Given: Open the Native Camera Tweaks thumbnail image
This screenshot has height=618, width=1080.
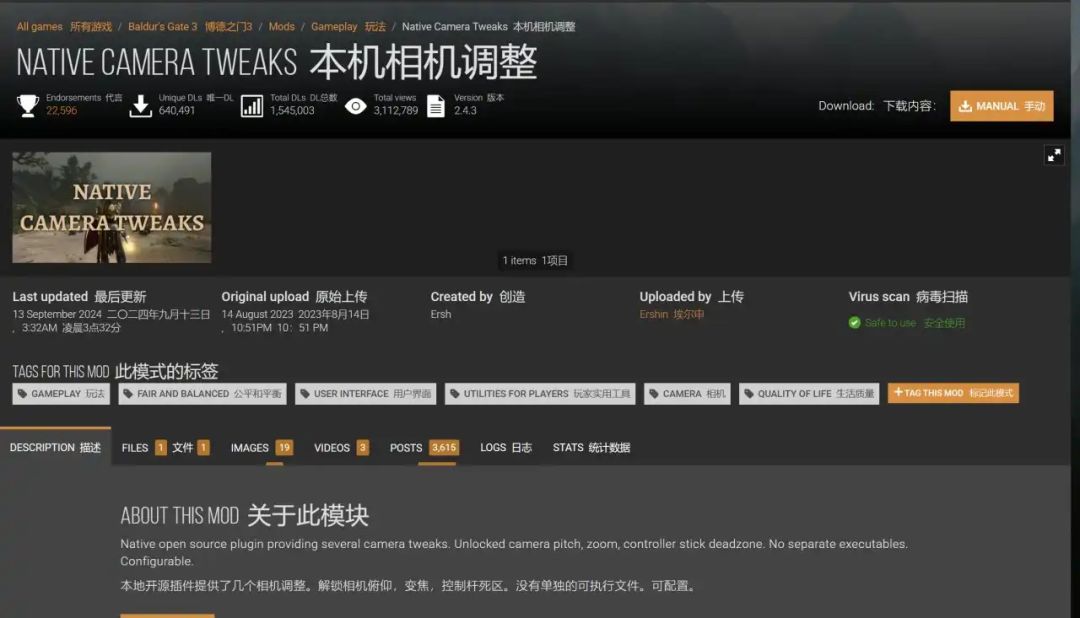Looking at the screenshot, I should point(112,207).
